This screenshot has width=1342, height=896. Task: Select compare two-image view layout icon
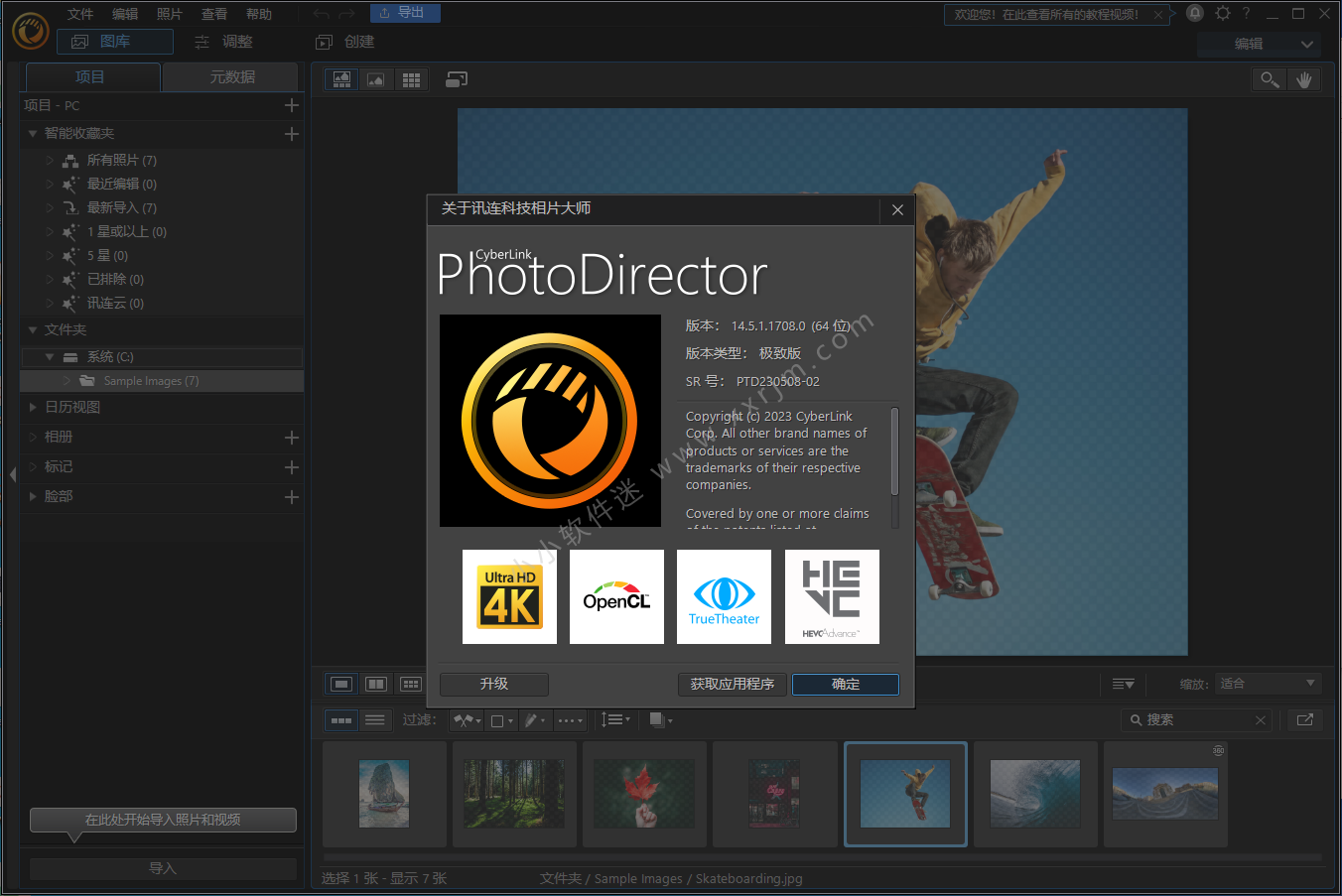(x=376, y=684)
